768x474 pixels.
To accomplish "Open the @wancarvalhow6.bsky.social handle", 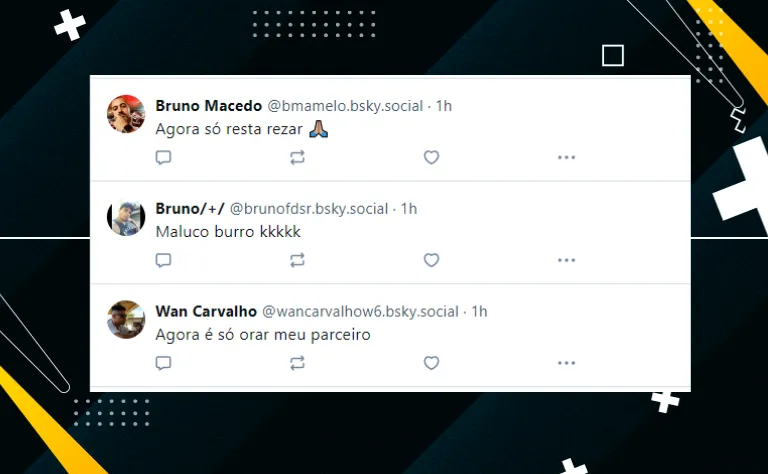I will point(360,312).
